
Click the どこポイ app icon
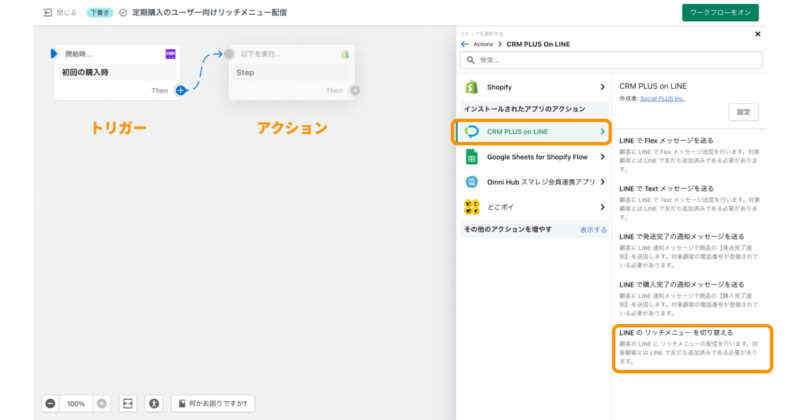(471, 207)
